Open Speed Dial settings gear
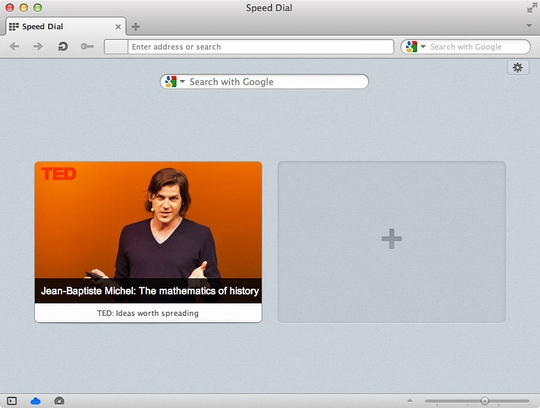This screenshot has width=540, height=408. point(518,67)
